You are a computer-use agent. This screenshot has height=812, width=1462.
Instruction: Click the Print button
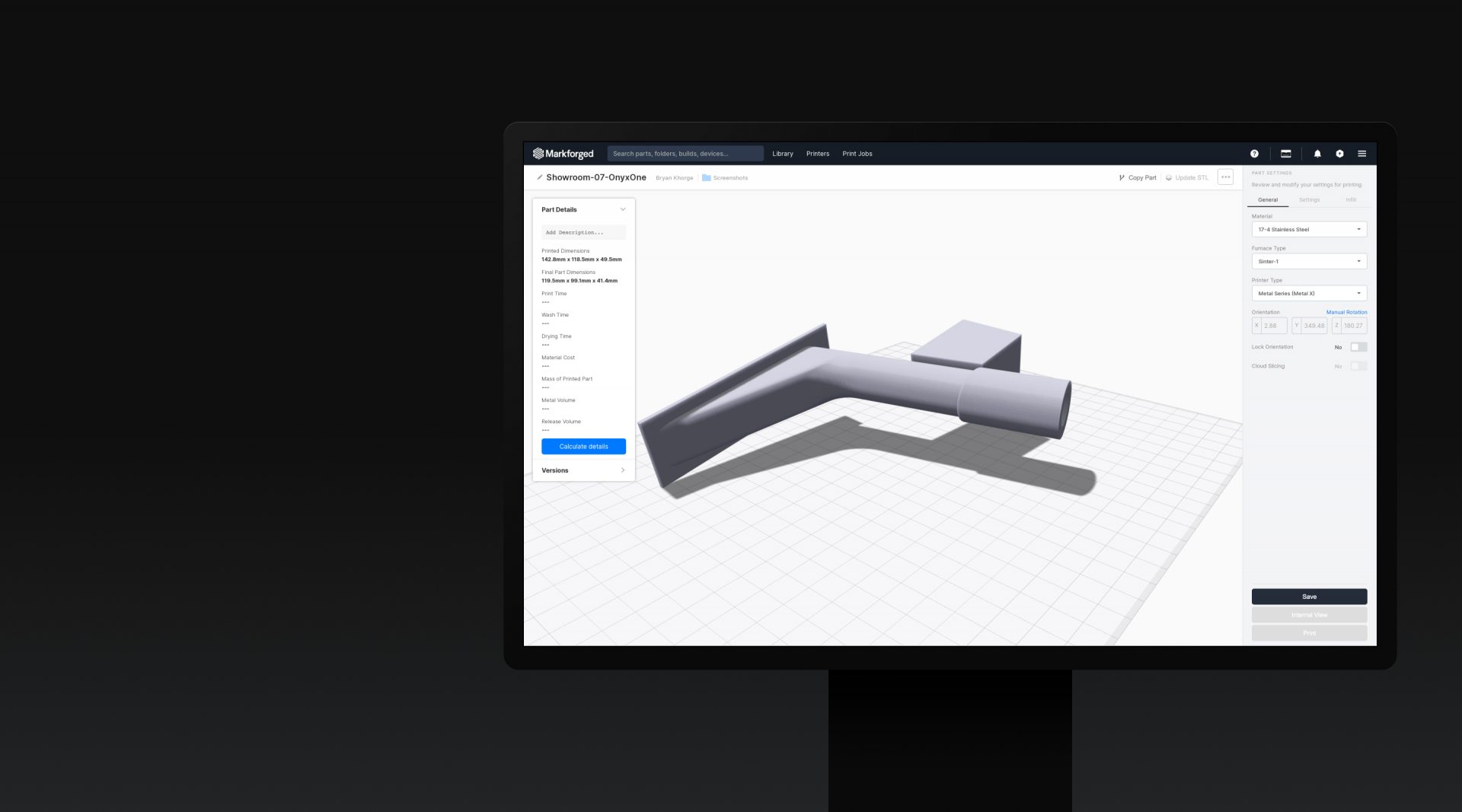pyautogui.click(x=1309, y=633)
